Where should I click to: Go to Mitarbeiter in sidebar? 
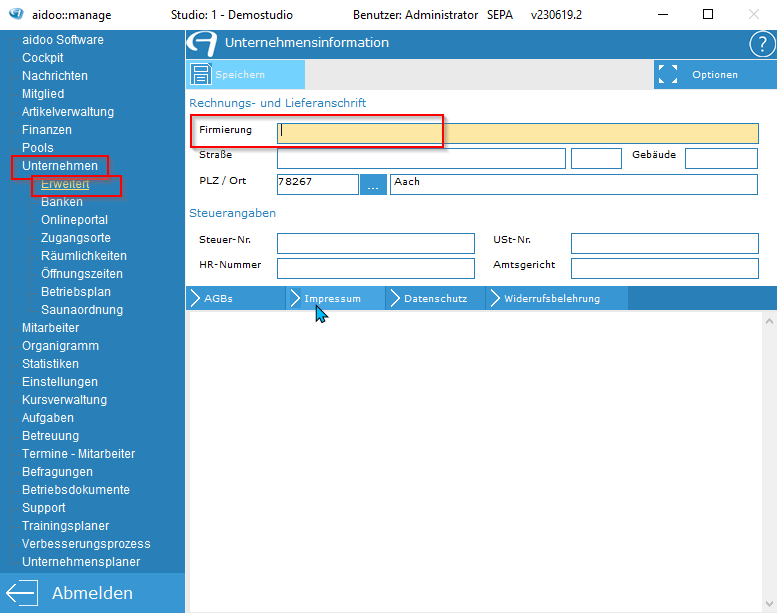(51, 328)
